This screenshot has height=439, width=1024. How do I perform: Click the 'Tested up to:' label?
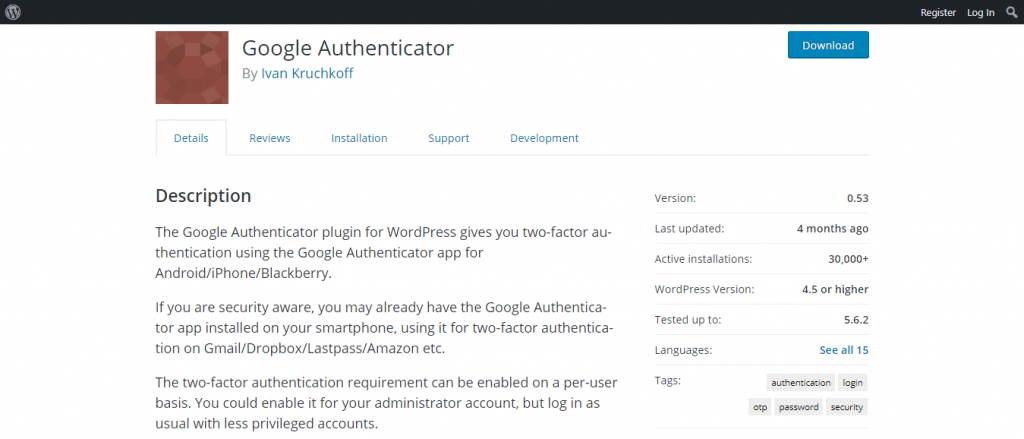[x=688, y=320]
